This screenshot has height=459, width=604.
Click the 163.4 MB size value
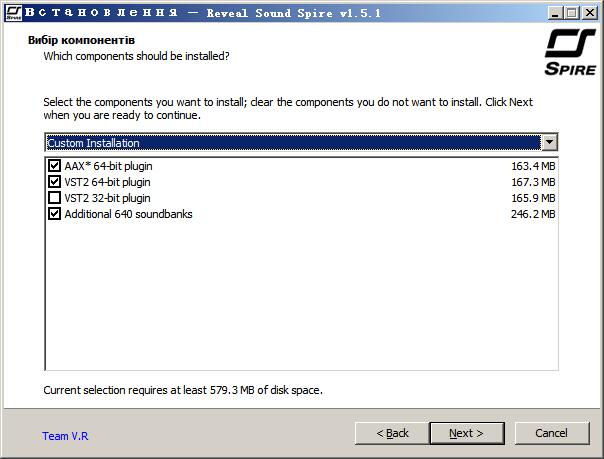pyautogui.click(x=533, y=166)
